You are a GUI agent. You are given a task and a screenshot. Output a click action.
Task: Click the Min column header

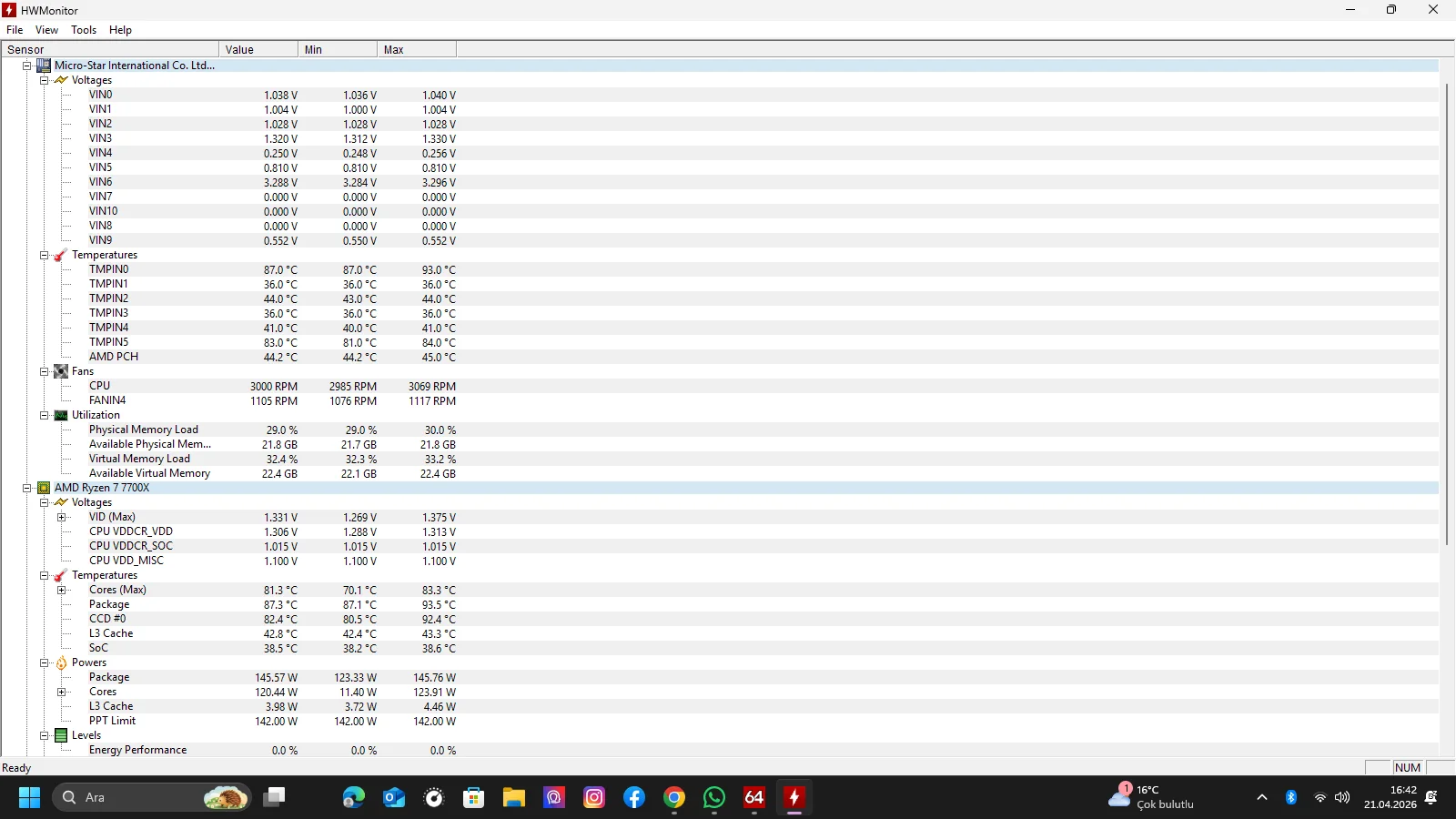338,49
